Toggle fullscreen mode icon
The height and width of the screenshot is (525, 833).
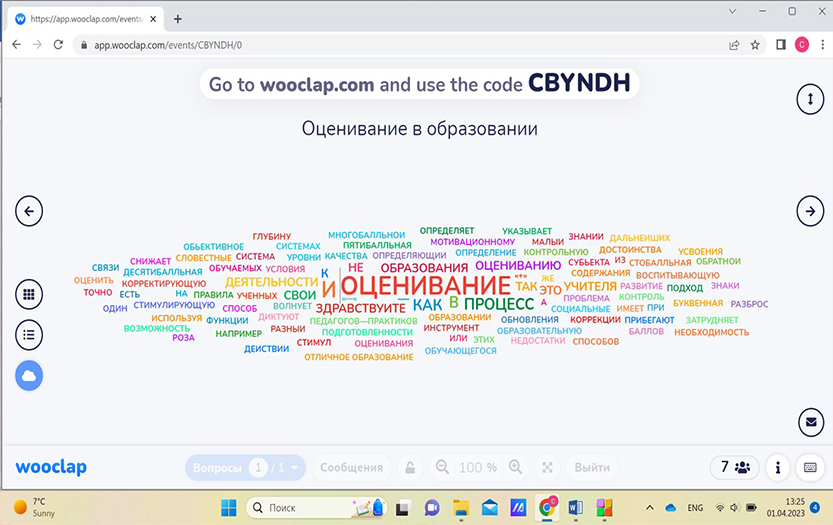coord(547,467)
